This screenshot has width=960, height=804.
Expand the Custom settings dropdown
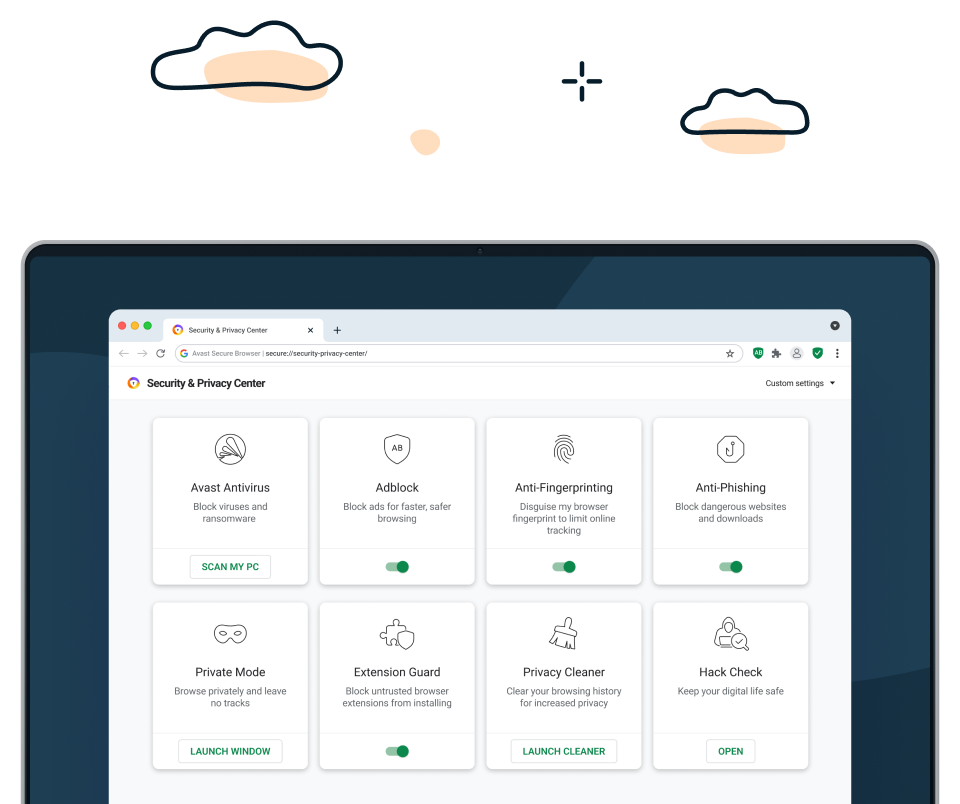tap(800, 383)
